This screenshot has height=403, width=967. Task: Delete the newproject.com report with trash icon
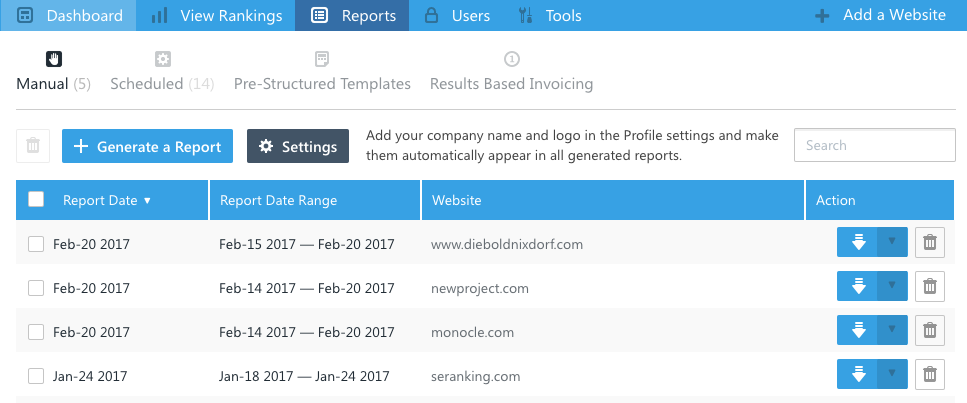tap(930, 286)
